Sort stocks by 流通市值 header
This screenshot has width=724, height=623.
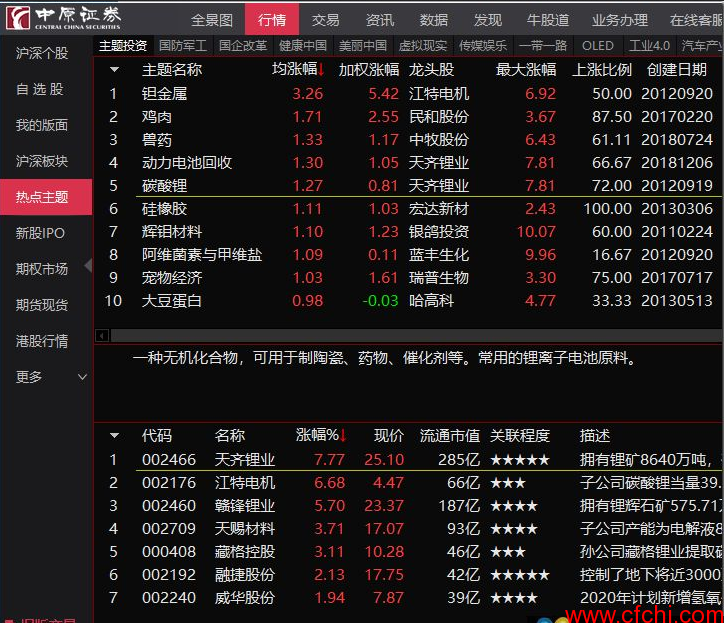[450, 435]
